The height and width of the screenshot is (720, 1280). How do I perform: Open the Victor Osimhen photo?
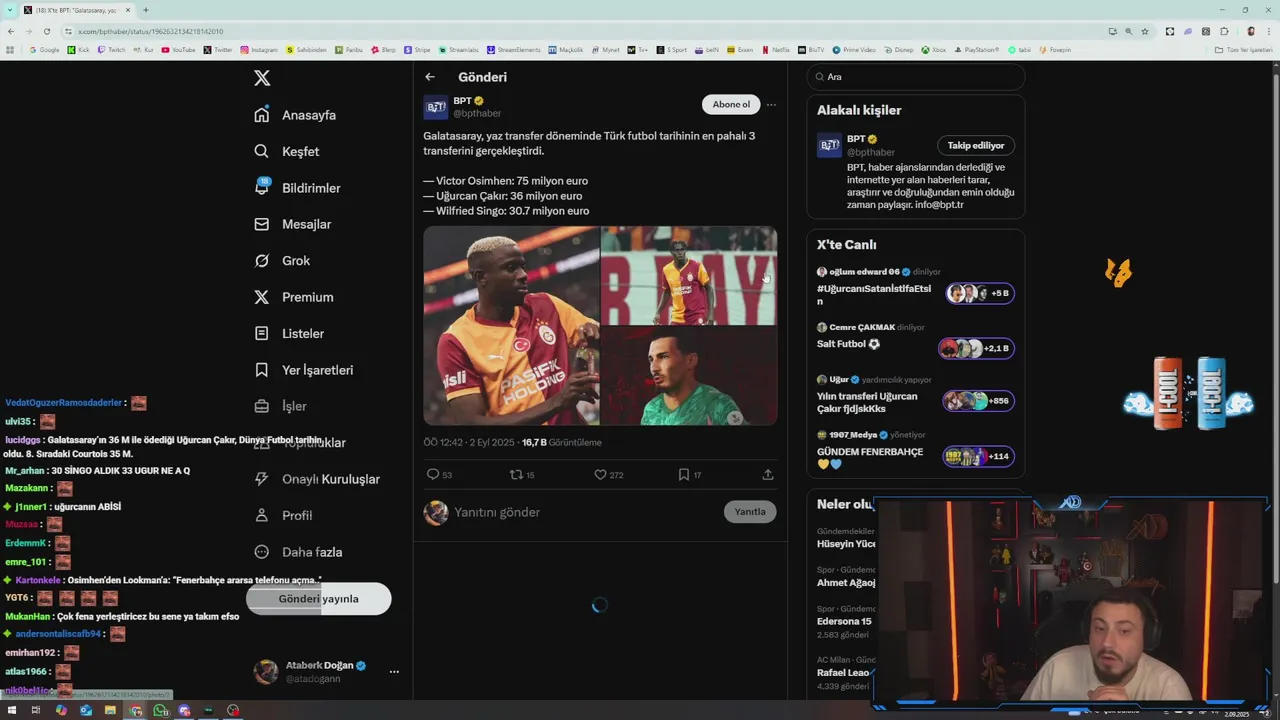(x=511, y=326)
